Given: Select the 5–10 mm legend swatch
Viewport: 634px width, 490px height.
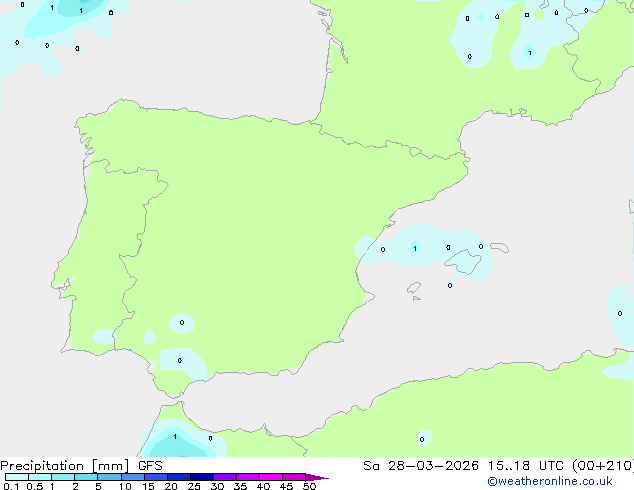Looking at the screenshot, I should 110,477.
